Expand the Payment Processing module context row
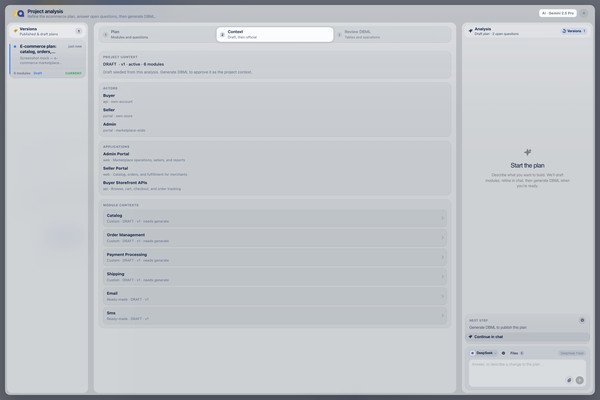The height and width of the screenshot is (400, 600). [275, 257]
